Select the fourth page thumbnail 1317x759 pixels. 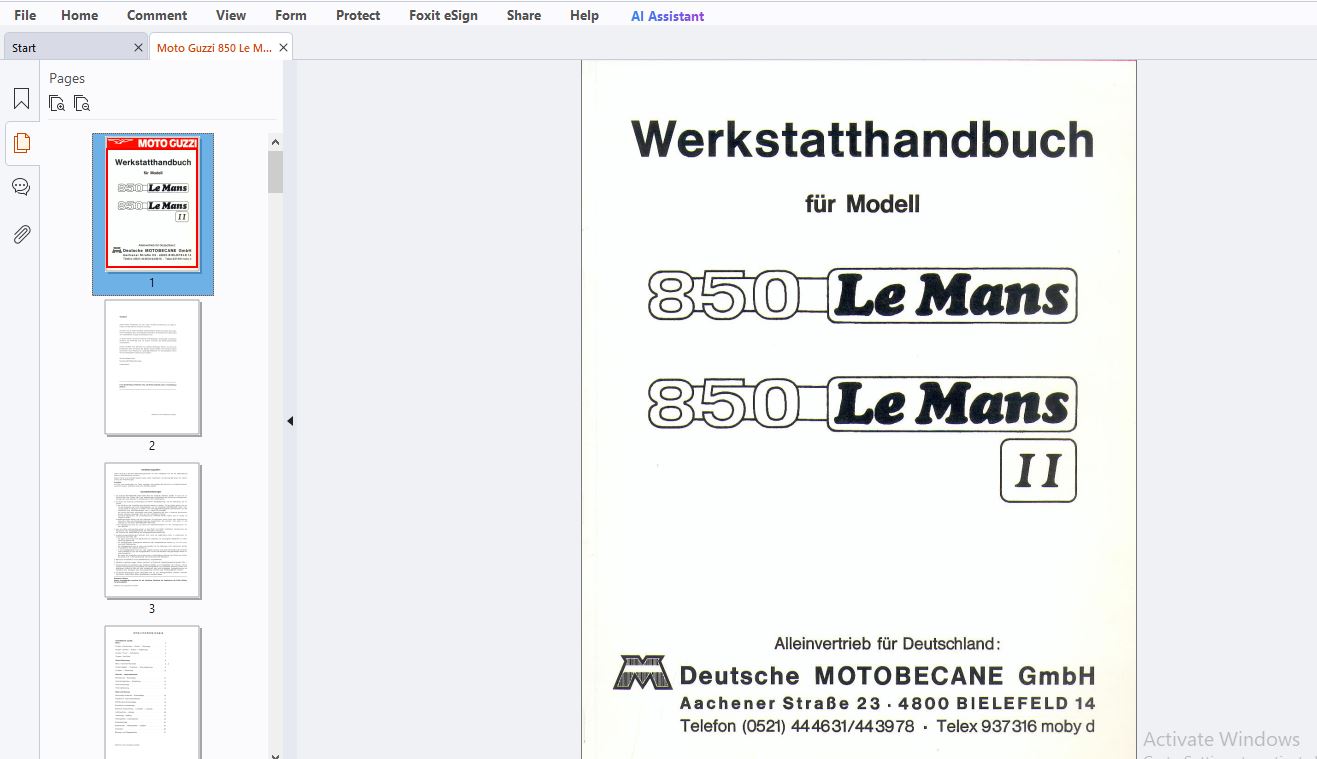pyautogui.click(x=153, y=692)
